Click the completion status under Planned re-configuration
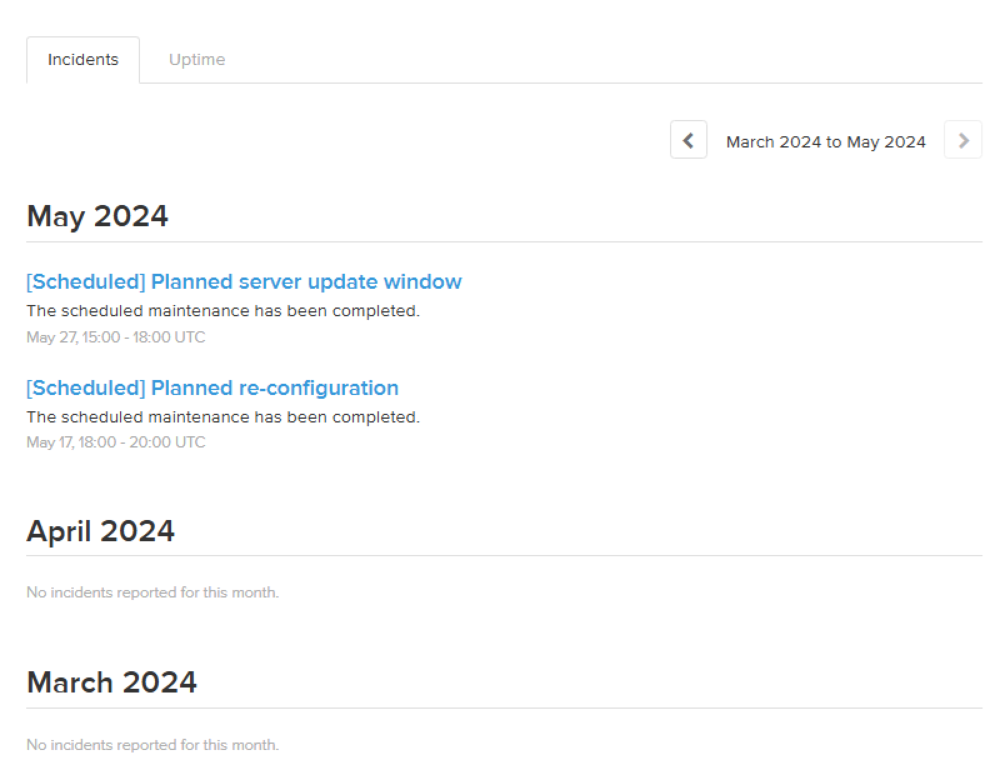The width and height of the screenshot is (999, 779). [x=223, y=417]
